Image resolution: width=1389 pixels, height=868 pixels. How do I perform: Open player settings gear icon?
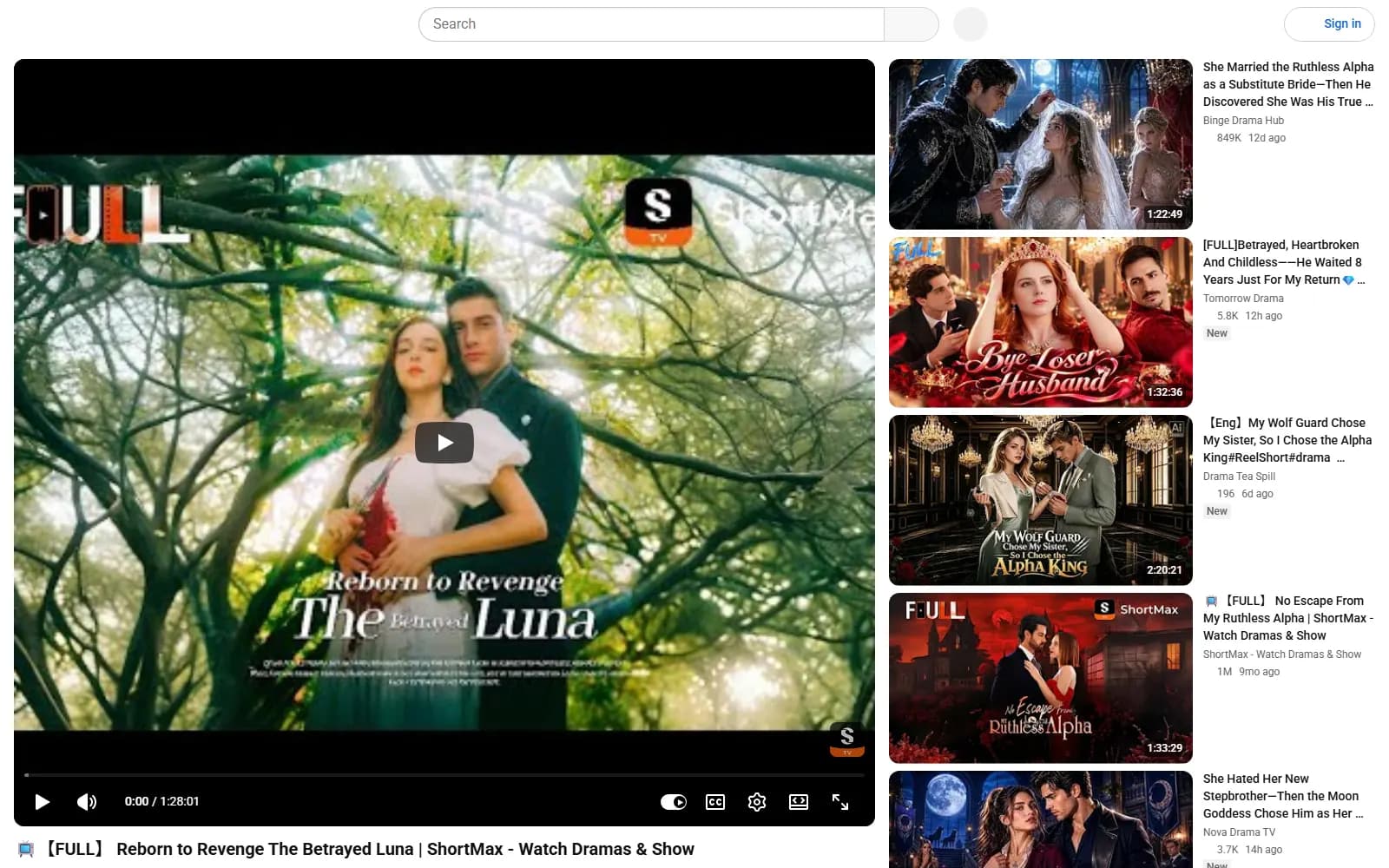[757, 802]
